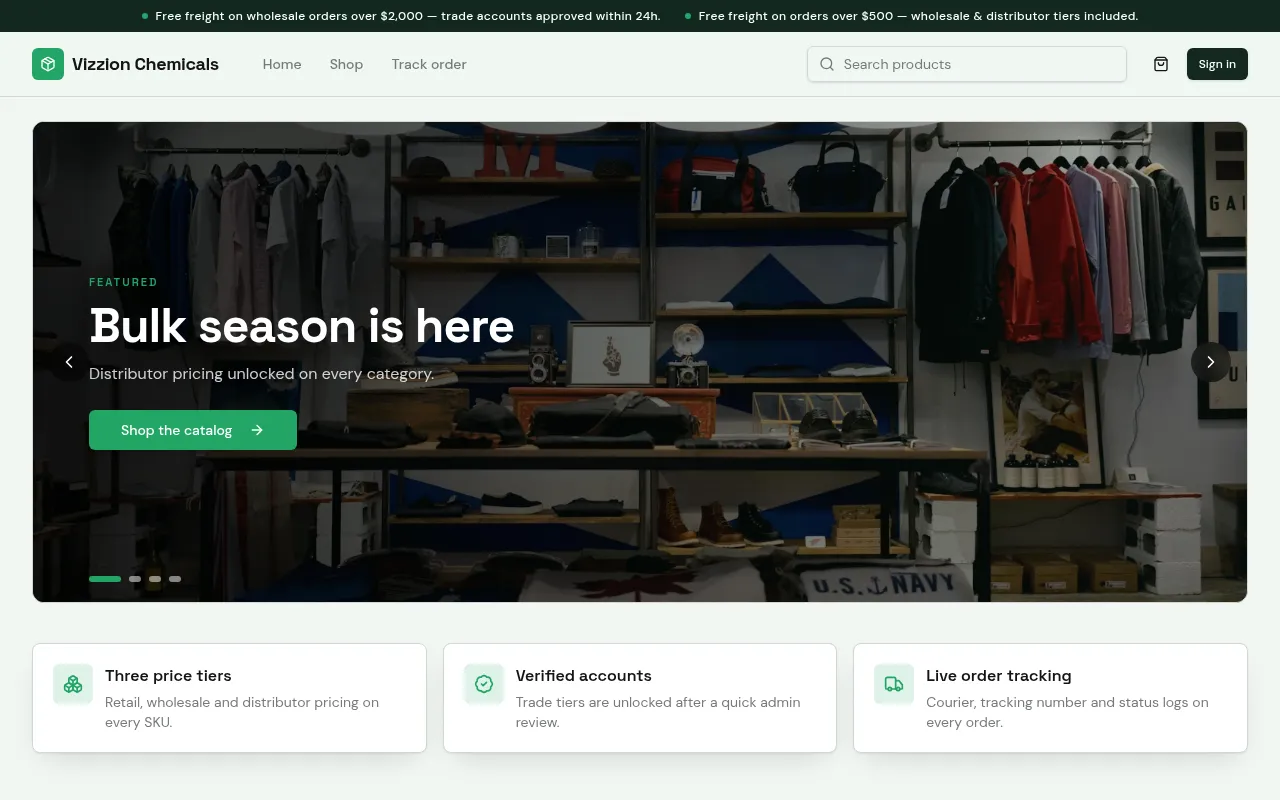Select the fourth carousel indicator dot
Viewport: 1280px width, 800px height.
tap(175, 579)
